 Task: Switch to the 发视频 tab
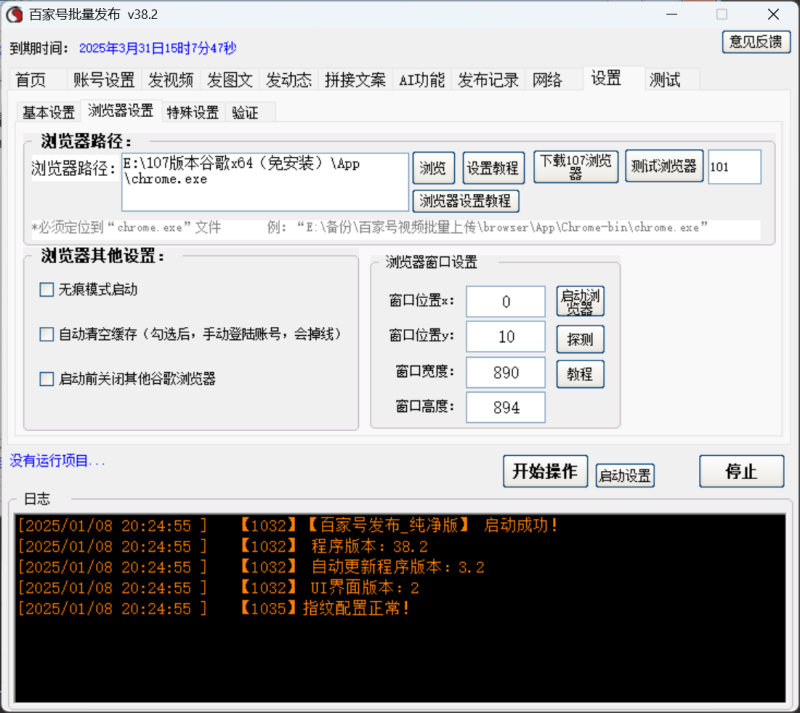tap(170, 81)
